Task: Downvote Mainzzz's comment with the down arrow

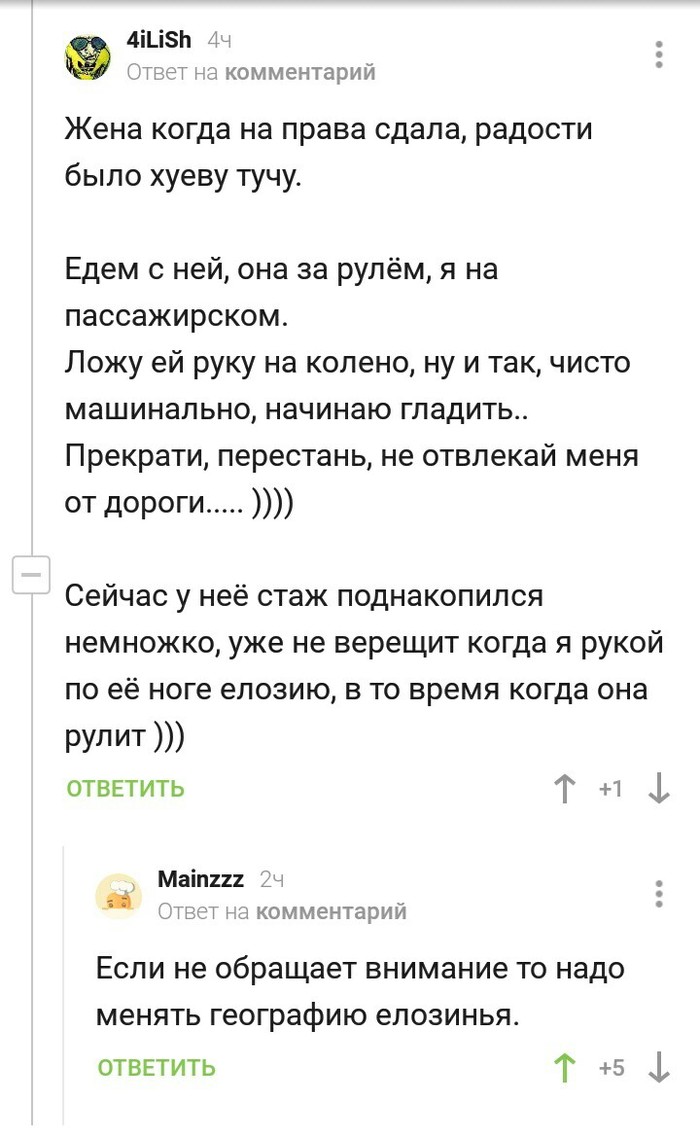Action: click(x=657, y=1068)
